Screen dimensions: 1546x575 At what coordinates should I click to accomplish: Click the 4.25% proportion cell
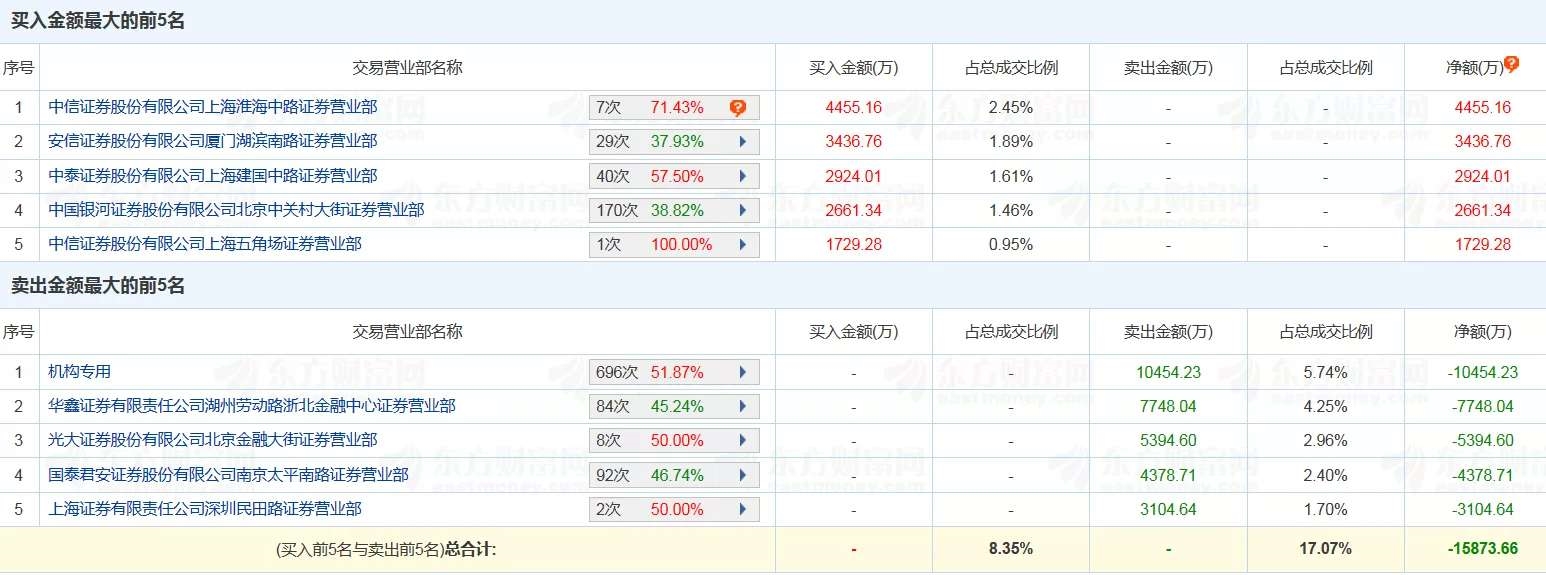(1325, 406)
